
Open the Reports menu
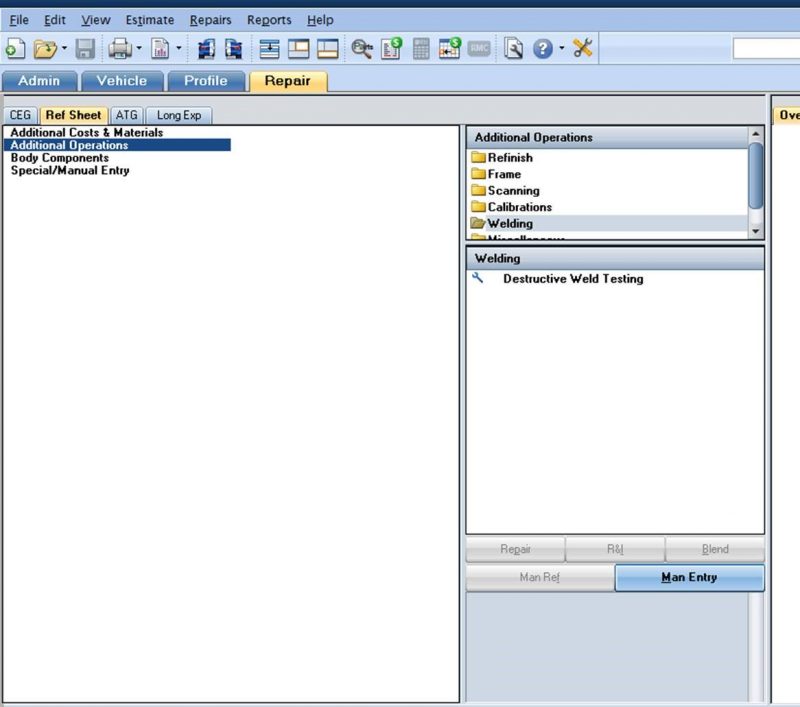pos(269,20)
